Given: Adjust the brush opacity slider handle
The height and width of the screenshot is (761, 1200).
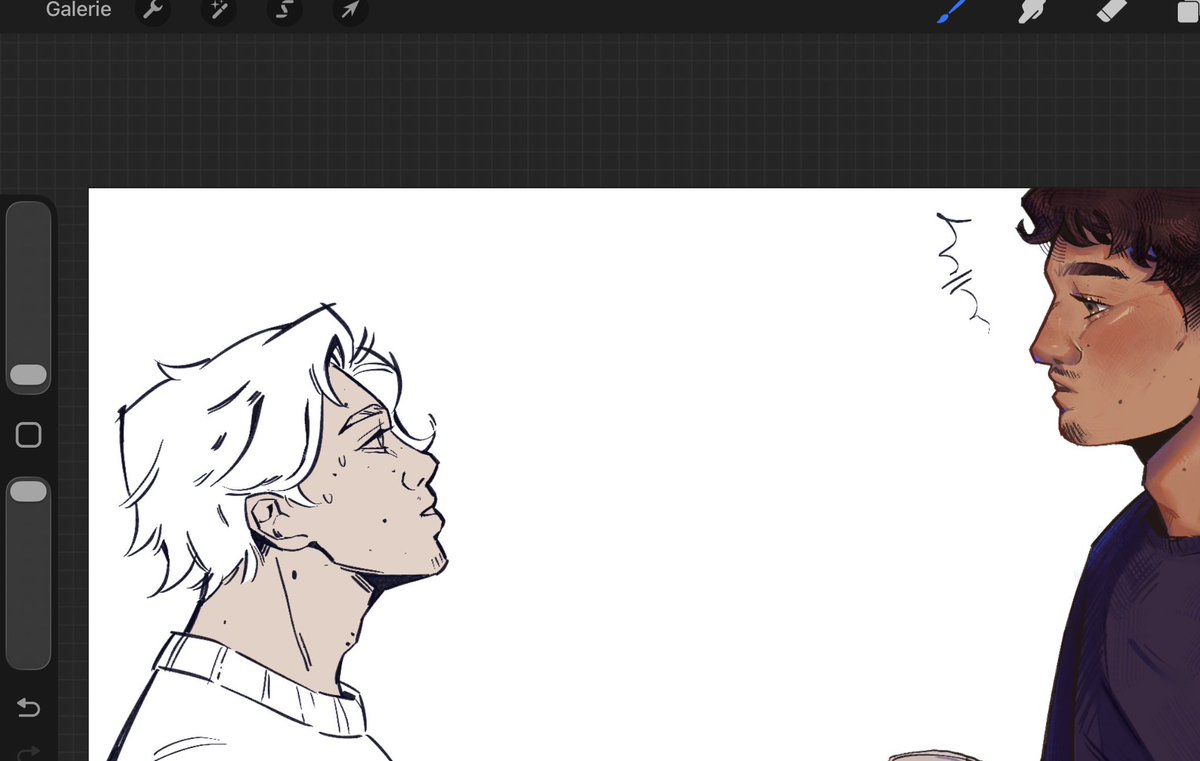Looking at the screenshot, I should coord(28,491).
